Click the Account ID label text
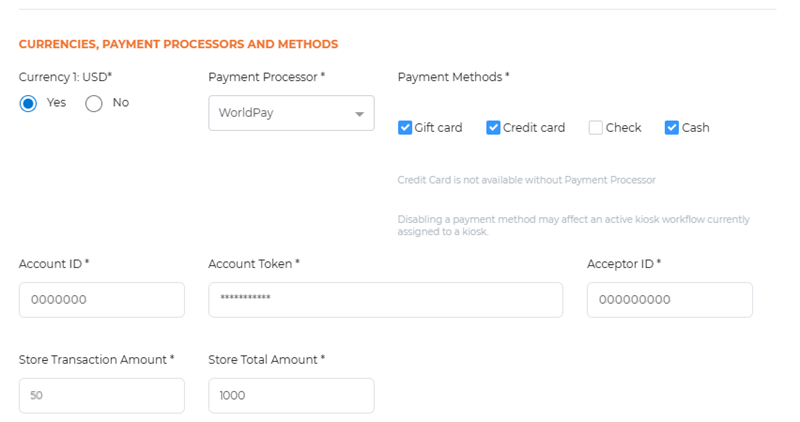Image resolution: width=800 pixels, height=422 pixels. [54, 264]
